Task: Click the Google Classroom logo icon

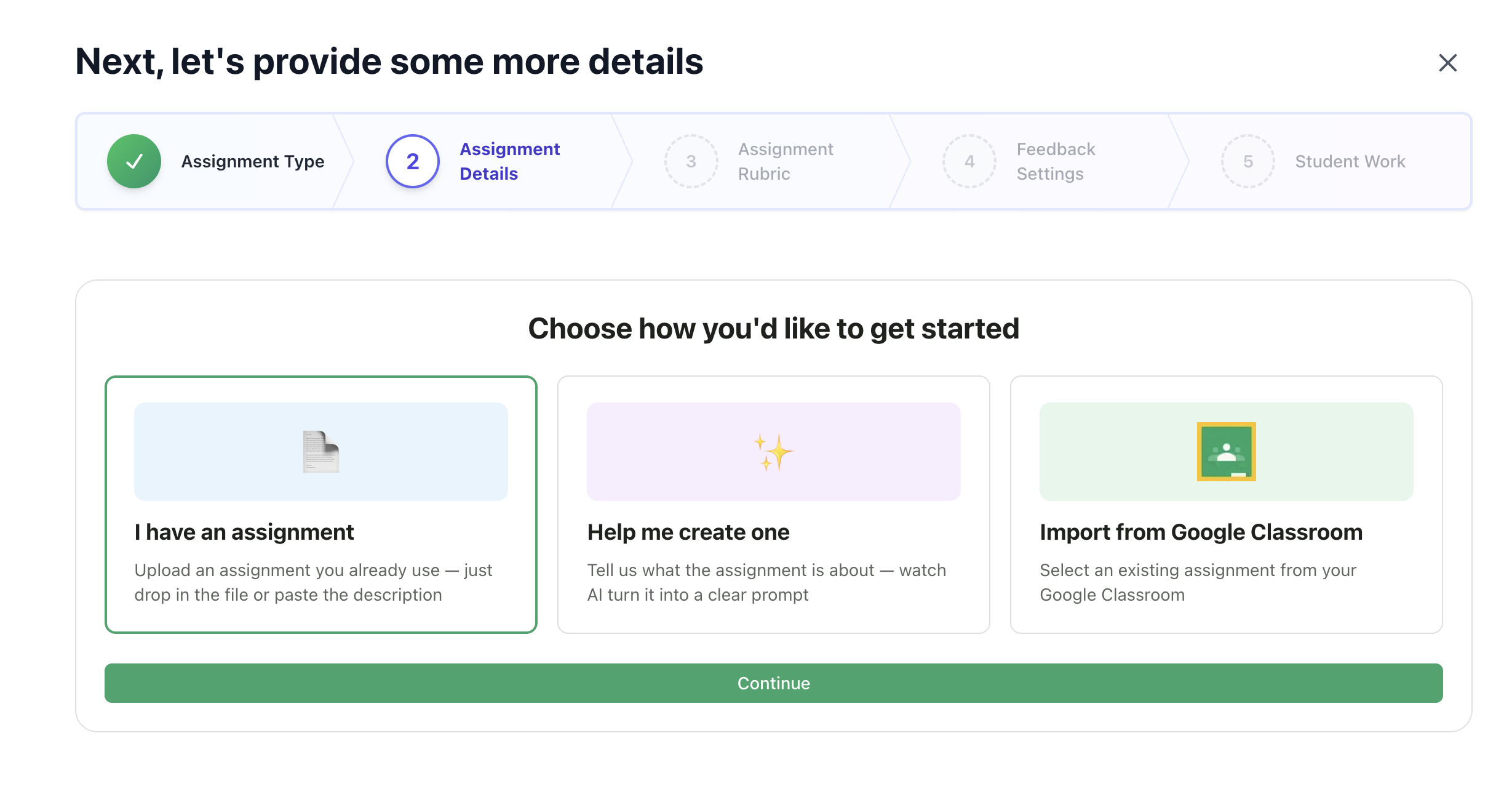Action: pos(1226,451)
